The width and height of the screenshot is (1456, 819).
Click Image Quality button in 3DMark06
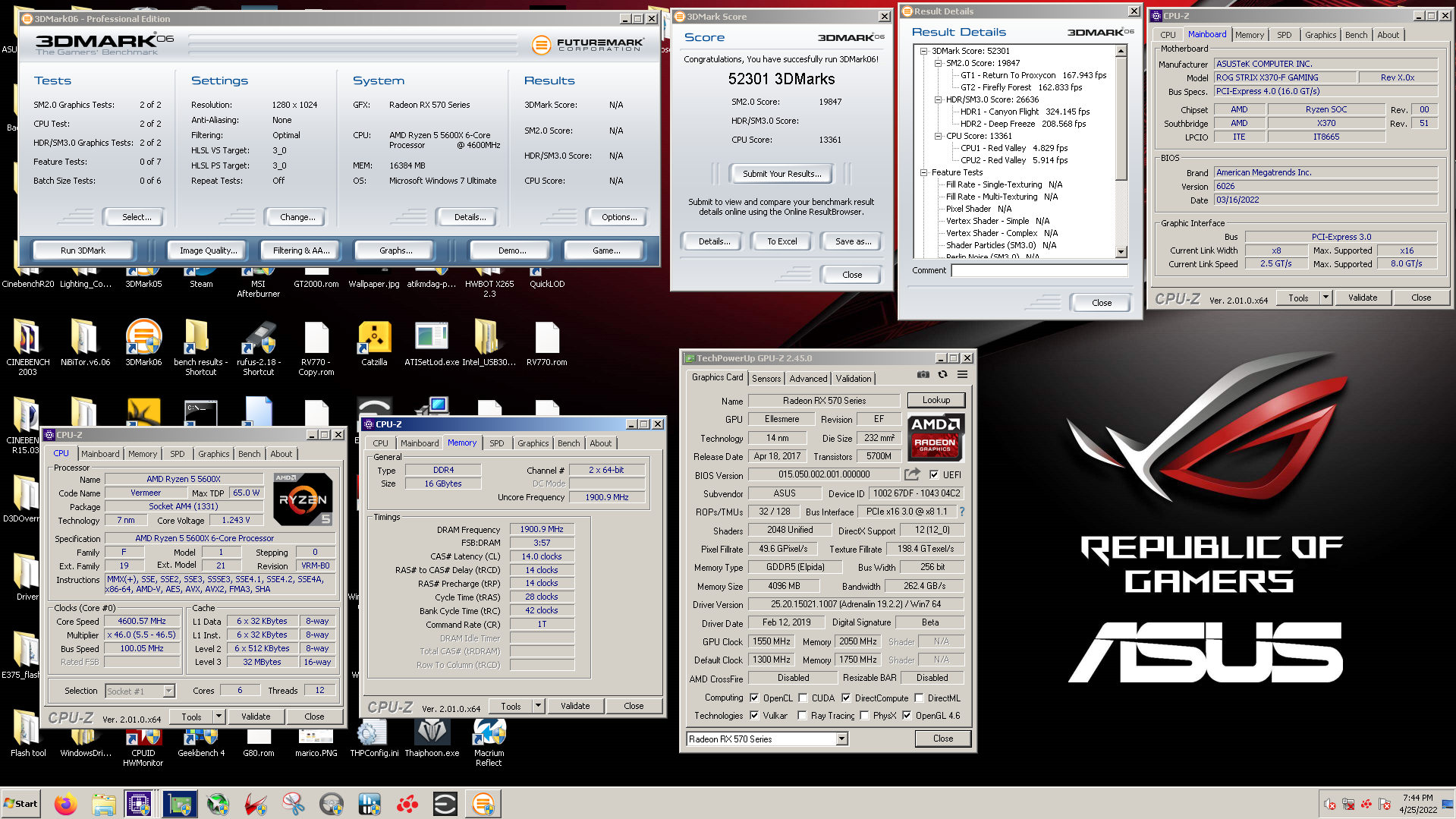[208, 250]
